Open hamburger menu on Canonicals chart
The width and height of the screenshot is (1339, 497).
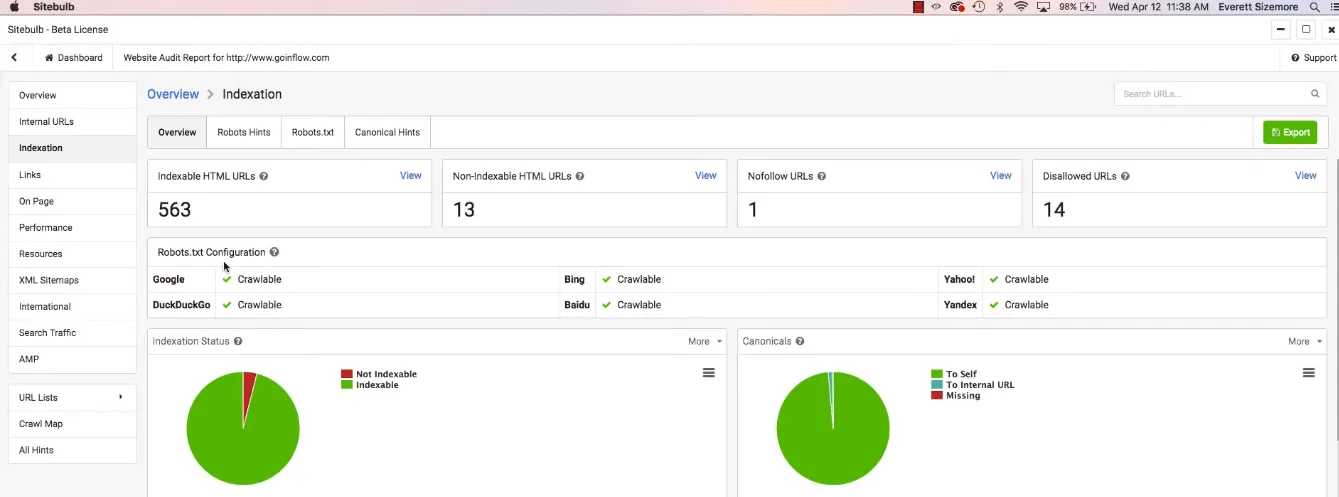tap(1308, 373)
